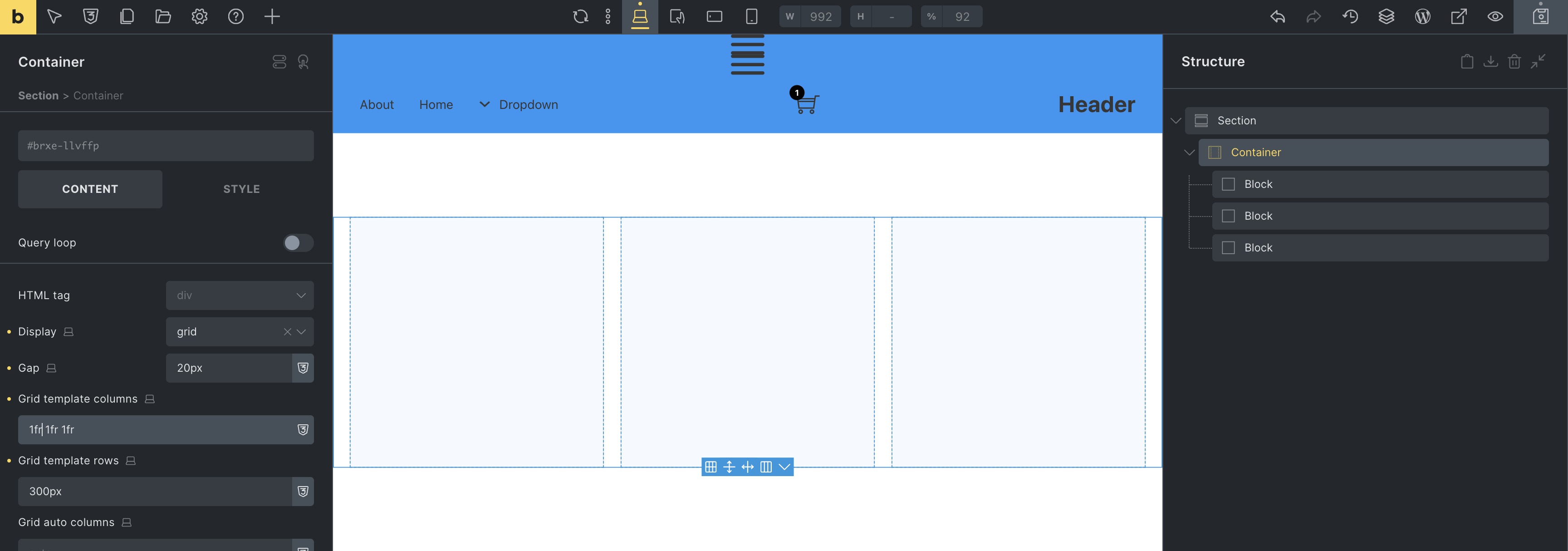1568x551 pixels.
Task: Open the WordPress dashboard icon
Action: (1422, 16)
